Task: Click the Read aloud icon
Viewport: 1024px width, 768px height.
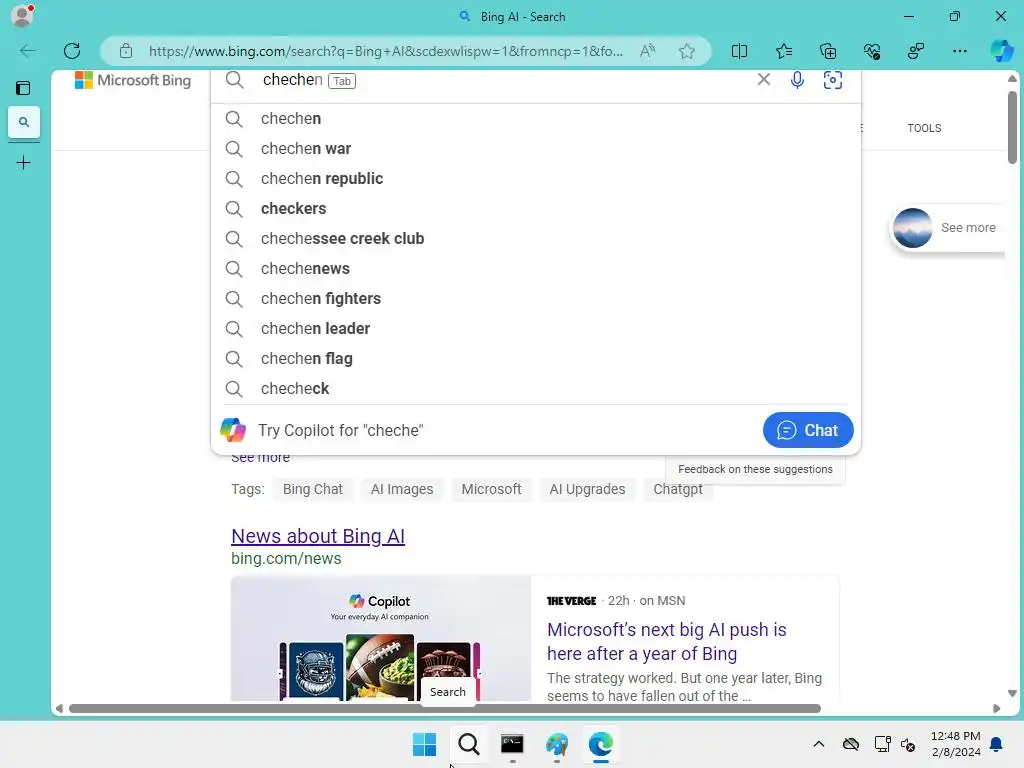Action: pos(647,51)
